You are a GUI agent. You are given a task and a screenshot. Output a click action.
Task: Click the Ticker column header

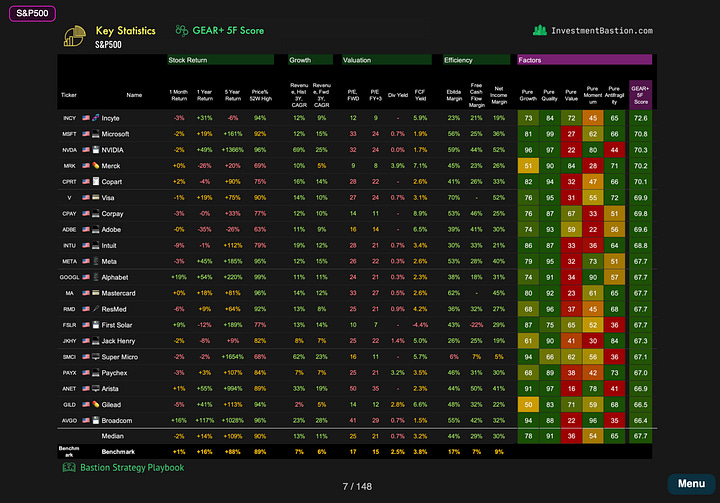(69, 95)
